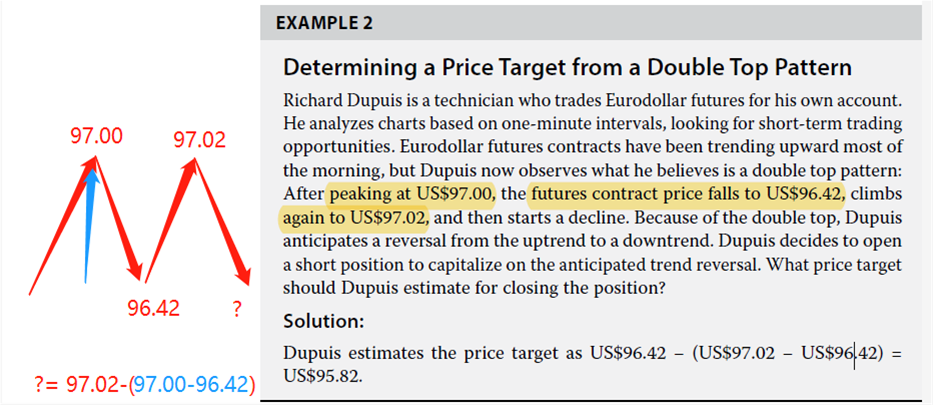Click the Double Top Pattern heading
The height and width of the screenshot is (405, 933).
coord(567,68)
